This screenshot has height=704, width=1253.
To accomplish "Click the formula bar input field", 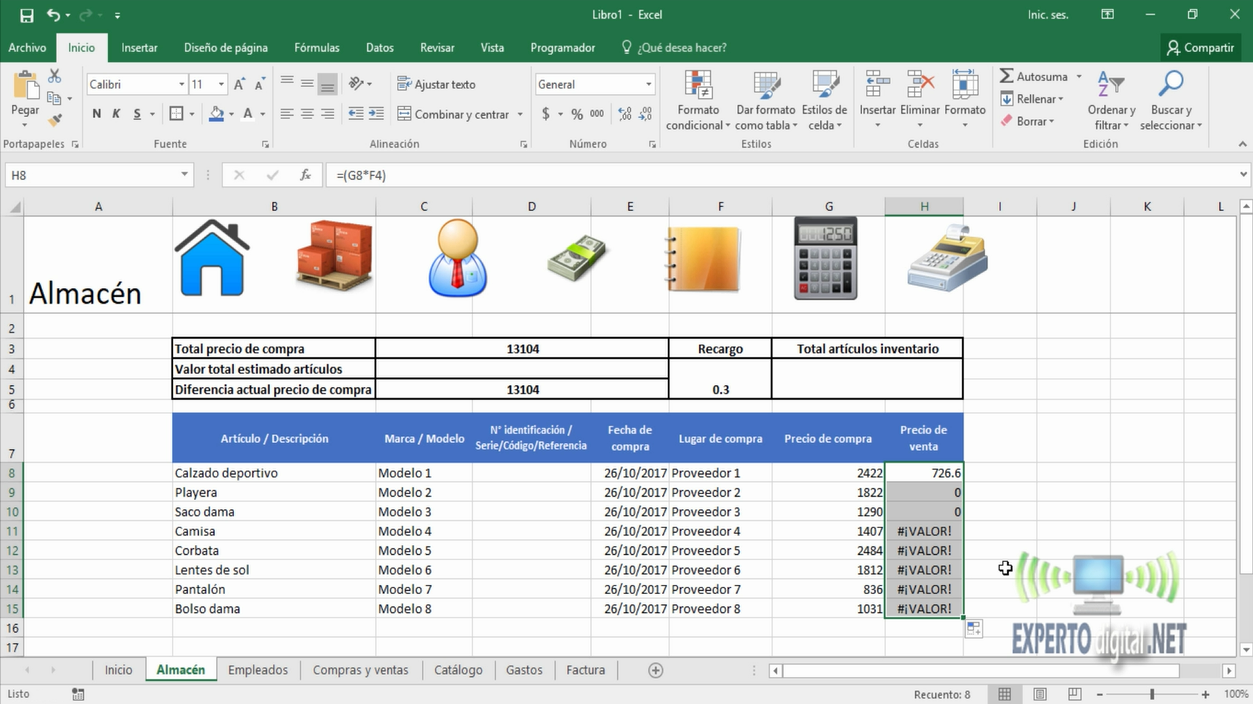I will coord(780,175).
